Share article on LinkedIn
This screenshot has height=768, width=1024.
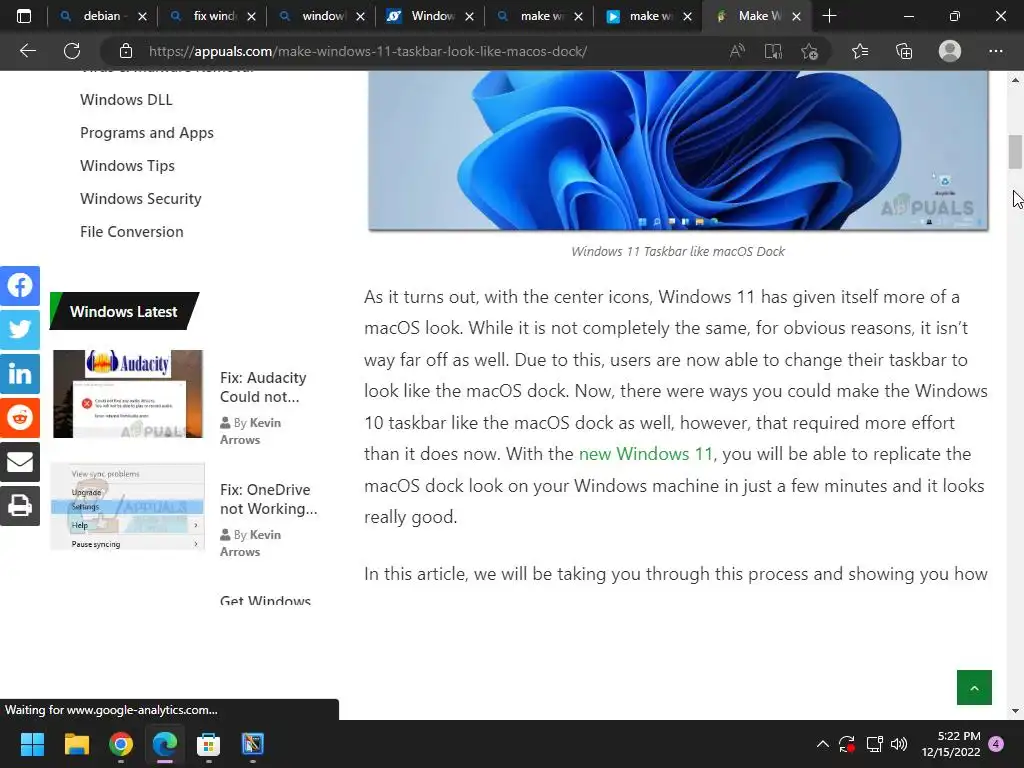point(20,374)
